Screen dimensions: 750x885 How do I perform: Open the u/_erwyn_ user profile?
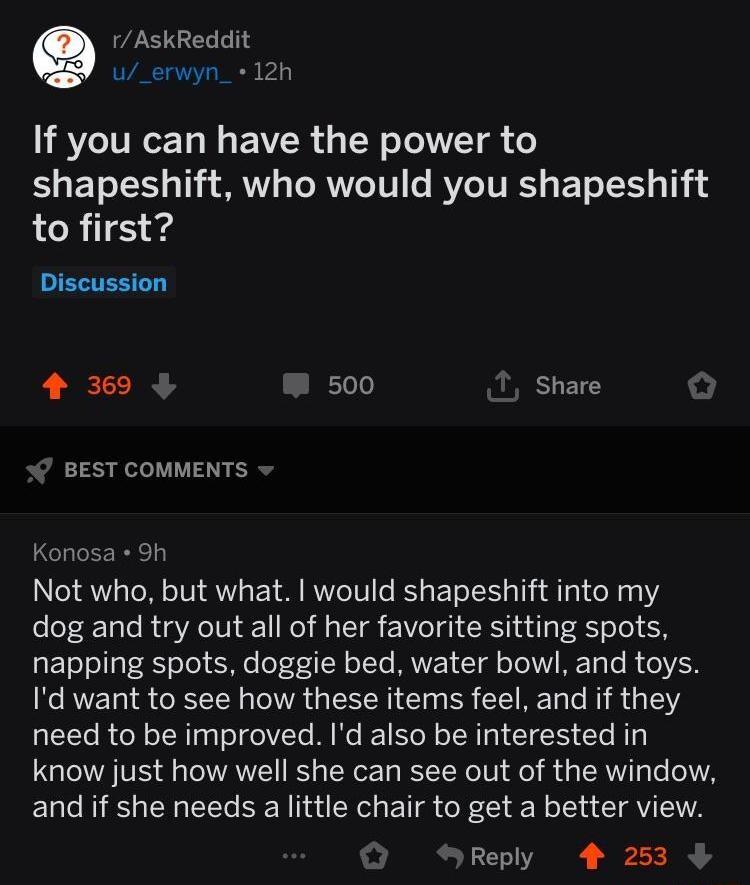pos(174,71)
